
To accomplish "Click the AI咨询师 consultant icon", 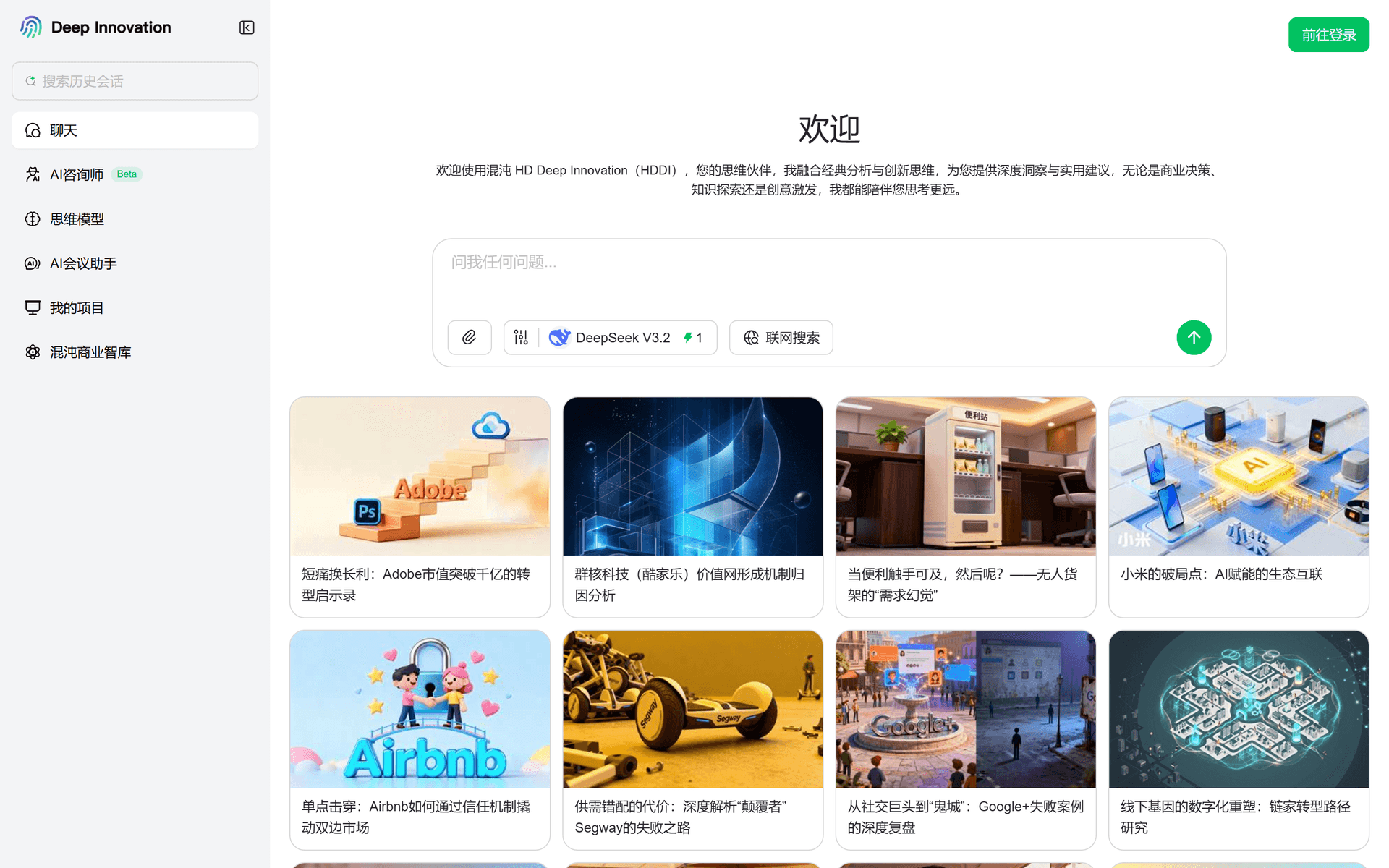I will coord(33,174).
